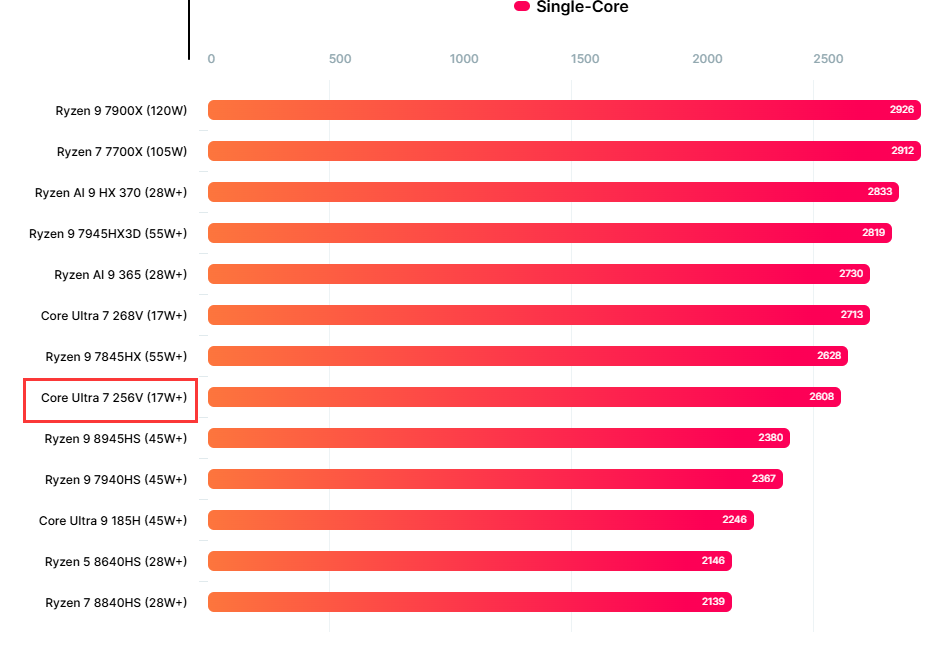Click the Ryzen 7 8840HS (28W+) label
The width and height of the screenshot is (943, 649).
click(x=115, y=602)
